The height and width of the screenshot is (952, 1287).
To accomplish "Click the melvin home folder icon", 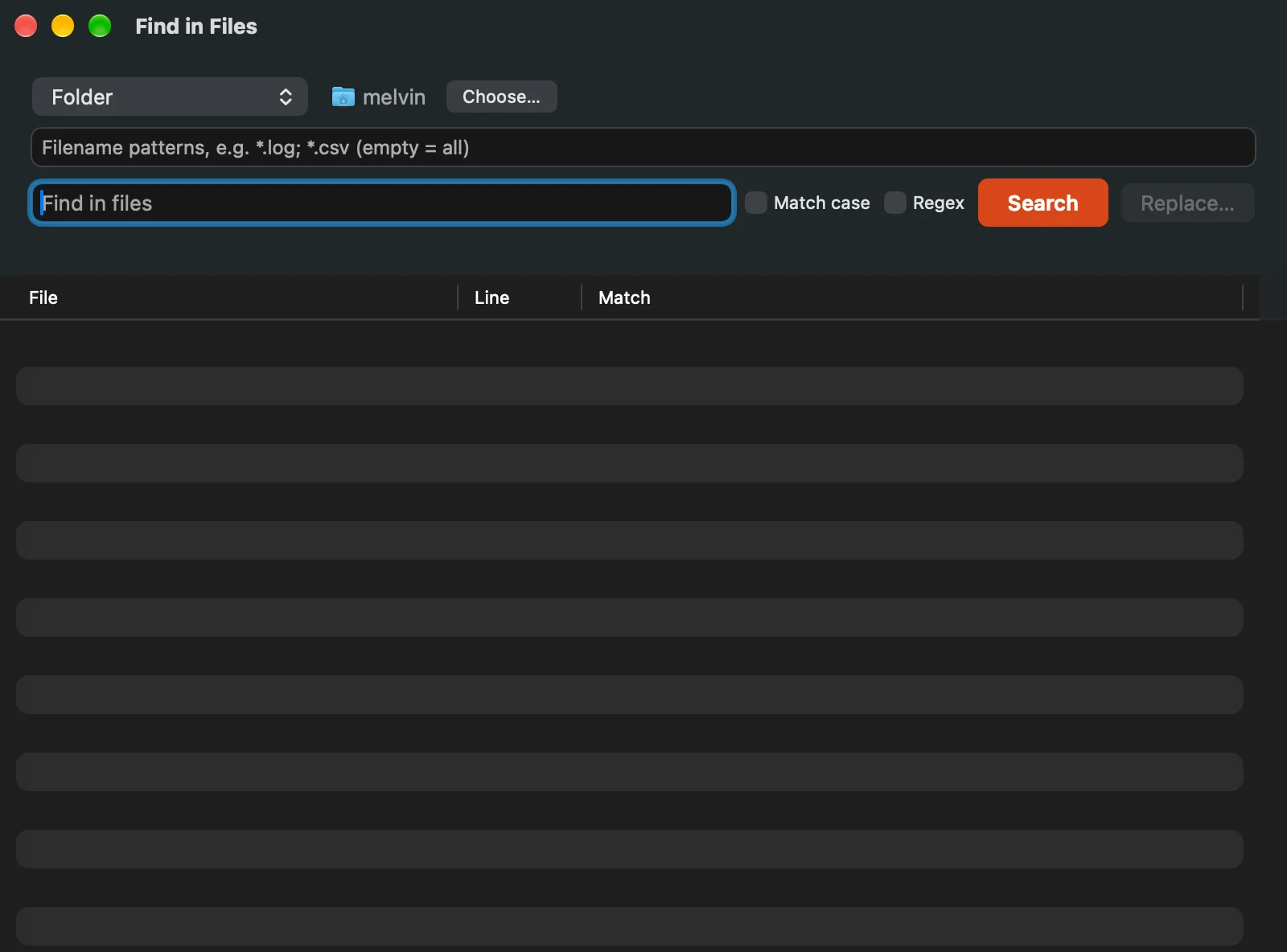I will click(343, 97).
